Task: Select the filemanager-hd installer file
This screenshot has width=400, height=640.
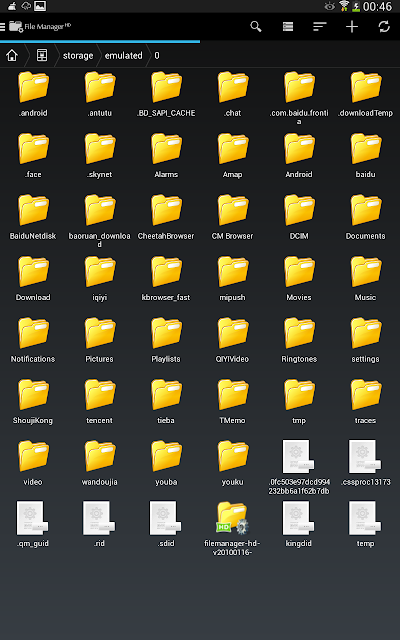Action: pos(232,529)
